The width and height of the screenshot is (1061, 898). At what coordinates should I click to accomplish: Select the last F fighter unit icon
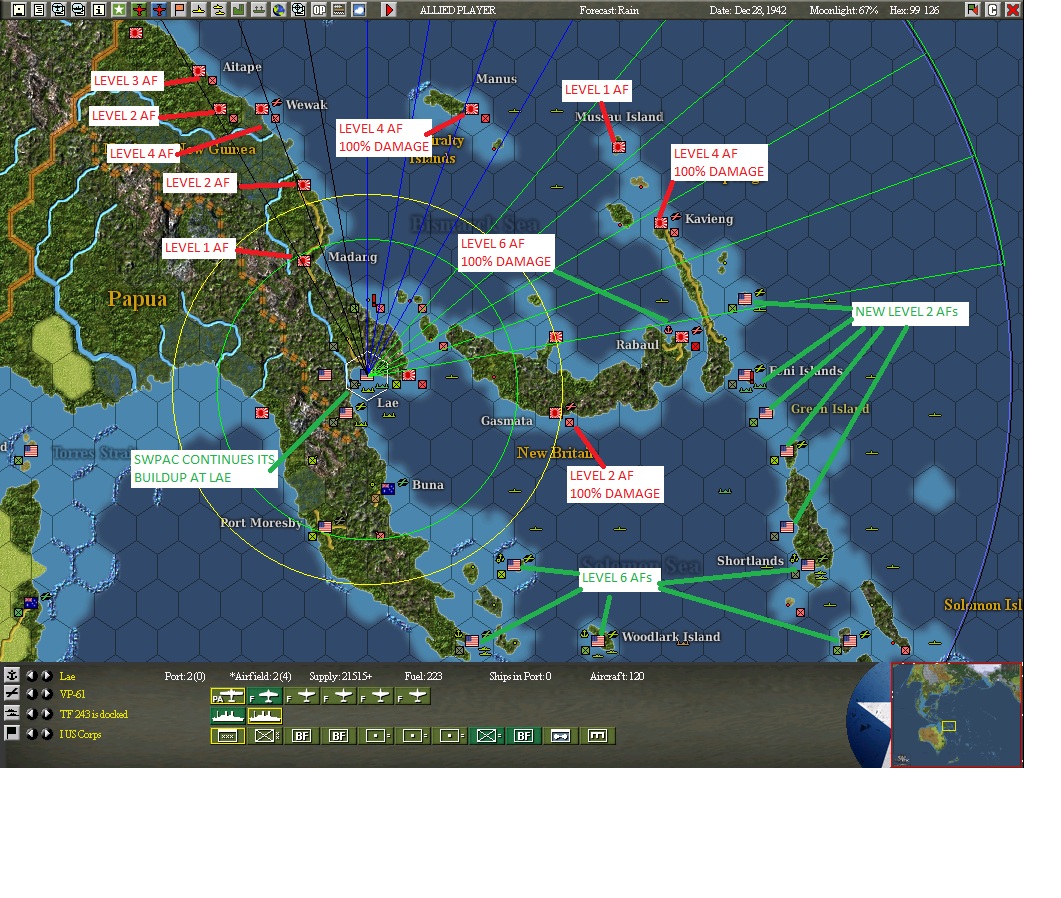[x=413, y=696]
